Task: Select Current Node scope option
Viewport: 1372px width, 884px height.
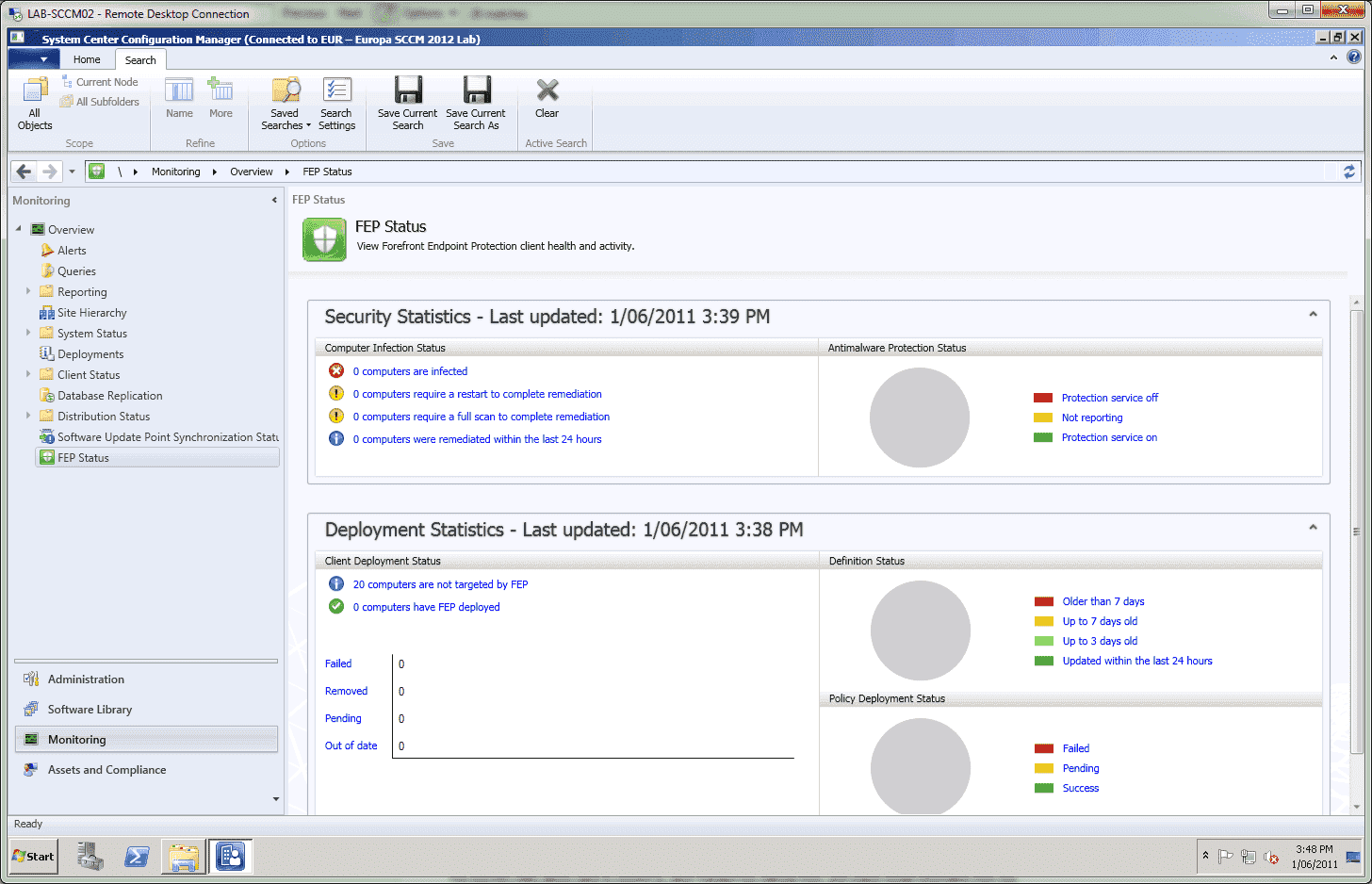Action: point(100,82)
